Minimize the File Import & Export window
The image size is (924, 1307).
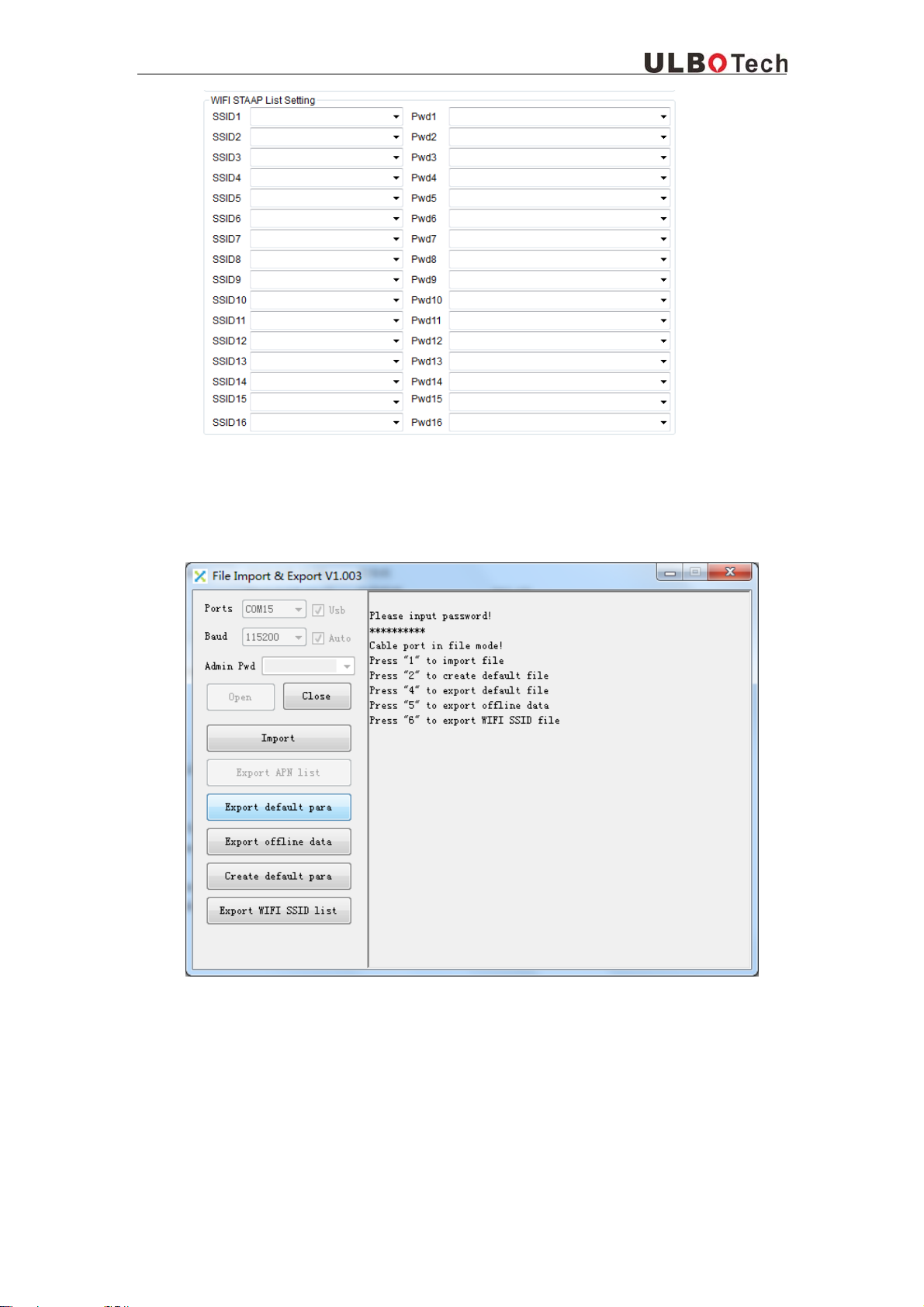[x=670, y=572]
